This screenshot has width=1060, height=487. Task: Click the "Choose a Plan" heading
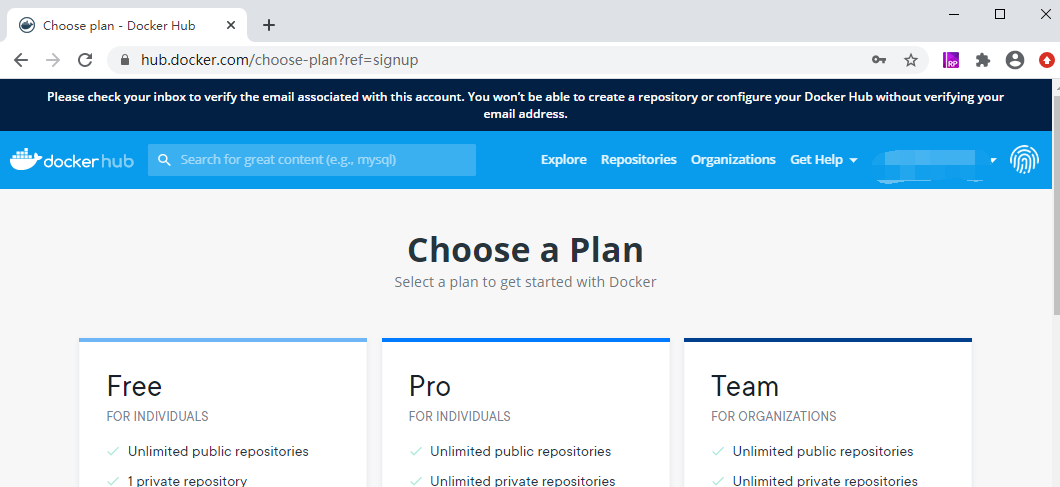[x=525, y=250]
